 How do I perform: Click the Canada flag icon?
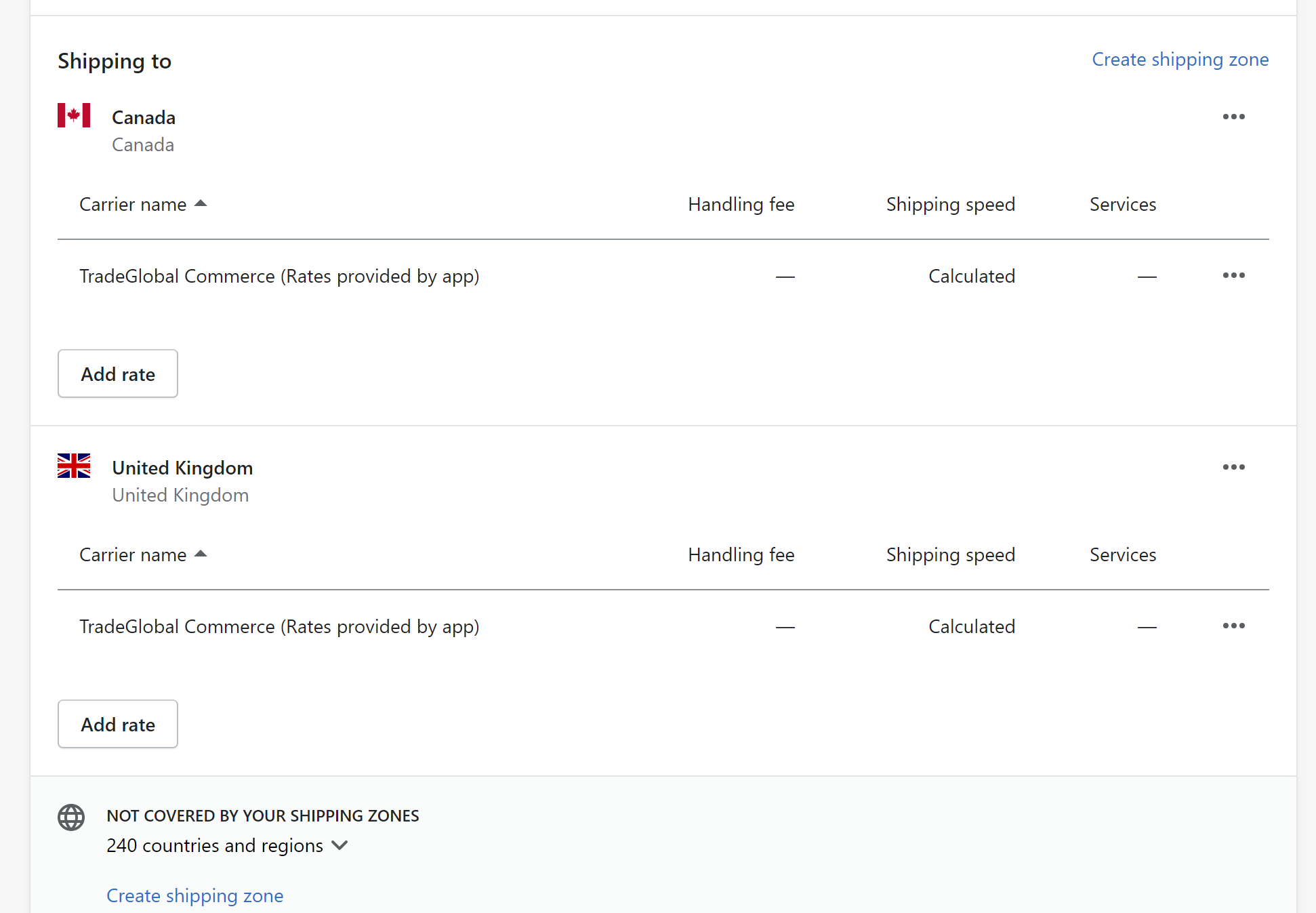[x=74, y=115]
